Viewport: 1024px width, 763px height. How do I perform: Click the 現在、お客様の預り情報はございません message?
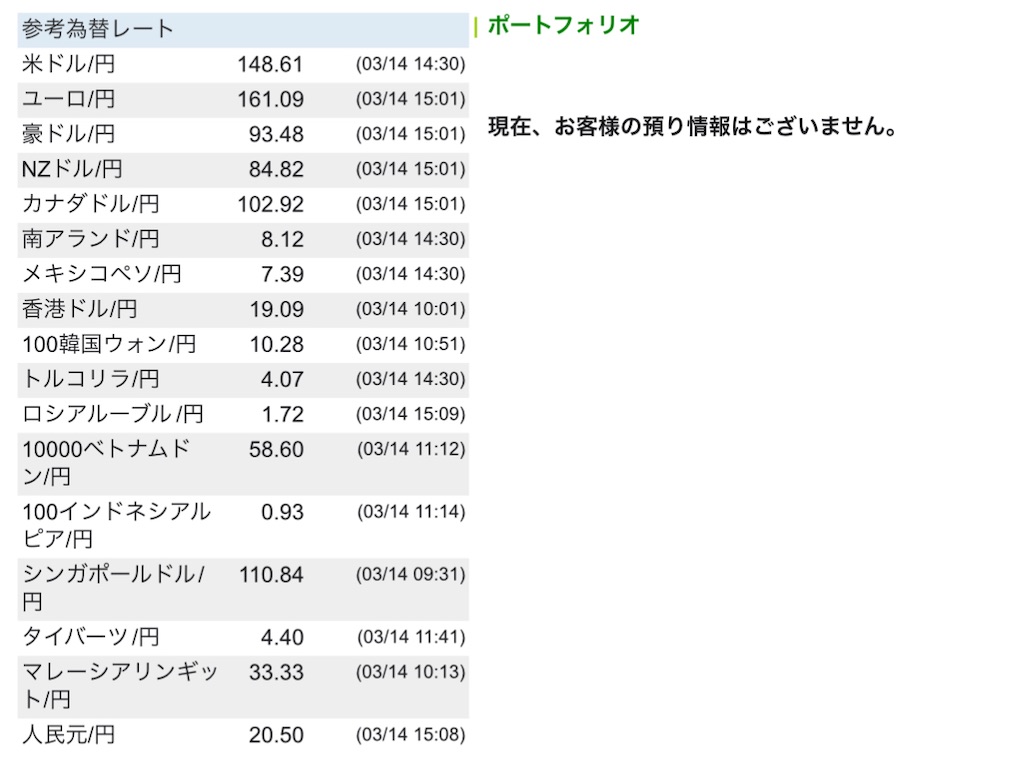693,126
